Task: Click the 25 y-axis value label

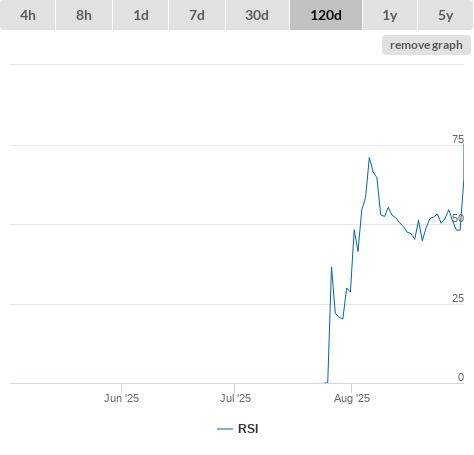Action: [458, 298]
